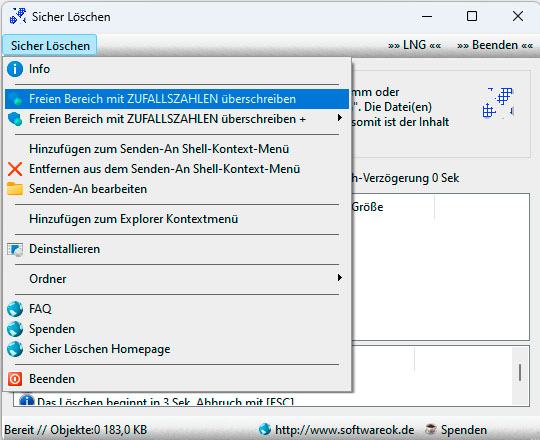
Task: Click 'Bereit // Objekte:0 183,0 KB' status text
Action: pyautogui.click(x=75, y=430)
